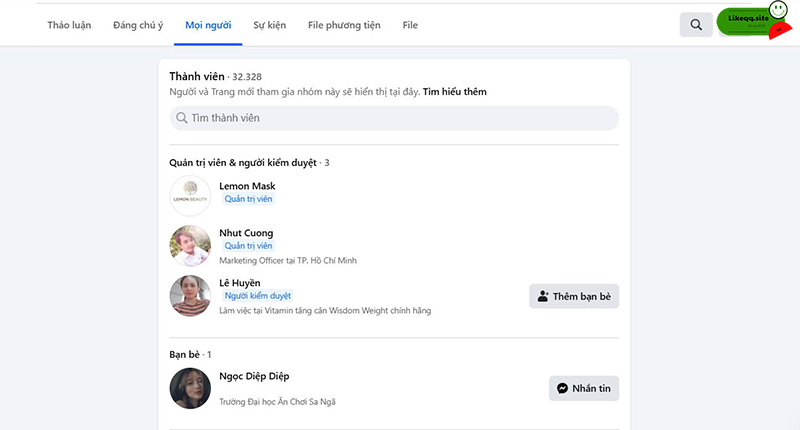Click Messenger icon in Nhắn tin button

(x=562, y=388)
